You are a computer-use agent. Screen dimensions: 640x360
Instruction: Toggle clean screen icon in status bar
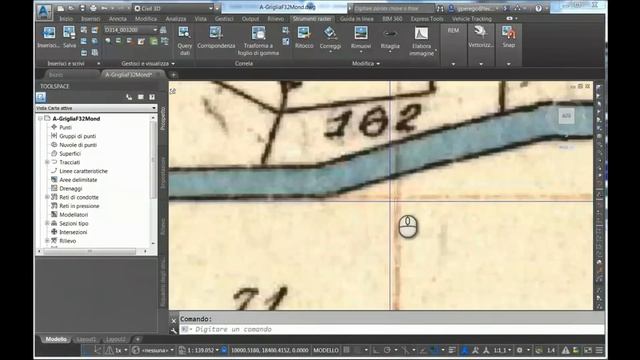[x=588, y=350]
